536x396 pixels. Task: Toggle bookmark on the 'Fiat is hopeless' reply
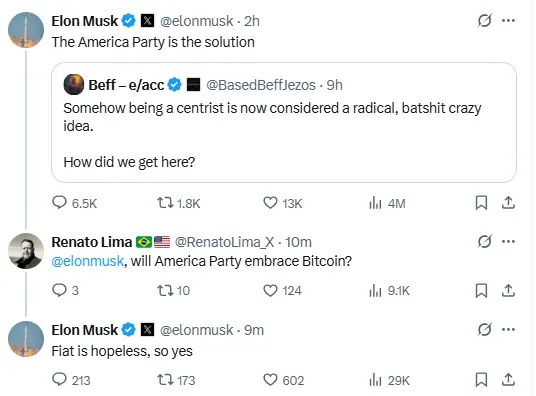[481, 380]
